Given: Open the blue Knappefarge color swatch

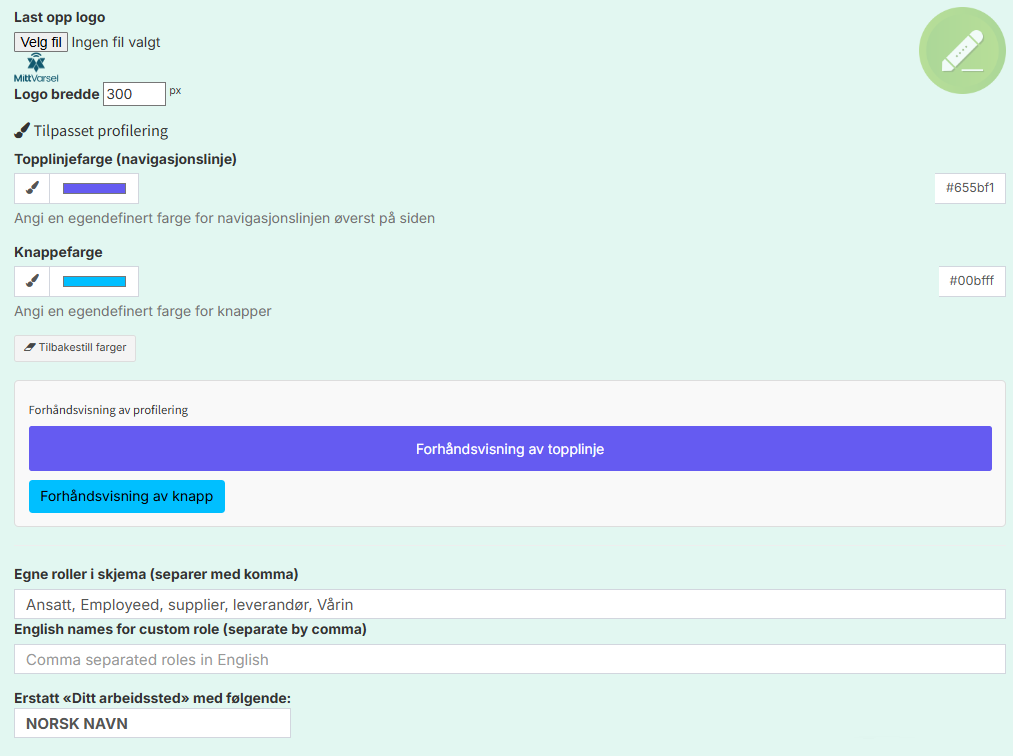Looking at the screenshot, I should pos(94,281).
